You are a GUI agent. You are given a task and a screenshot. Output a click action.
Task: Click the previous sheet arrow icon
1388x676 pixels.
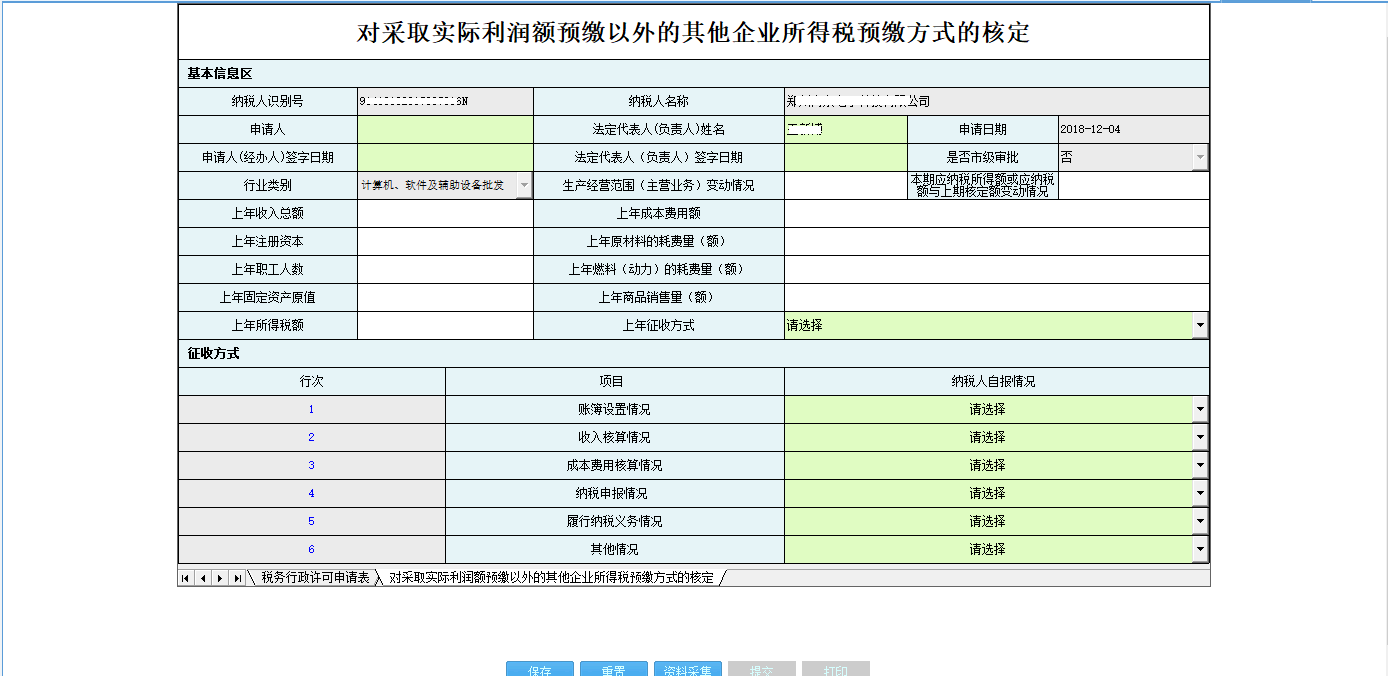point(202,577)
